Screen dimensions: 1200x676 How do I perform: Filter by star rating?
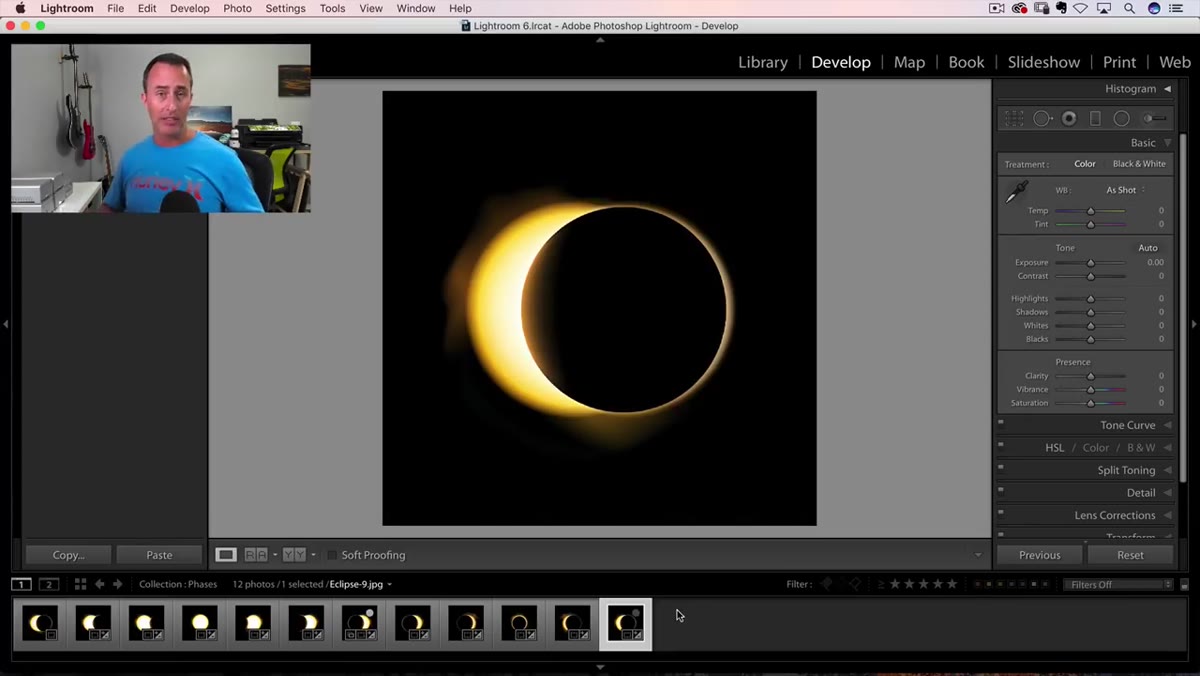point(923,584)
